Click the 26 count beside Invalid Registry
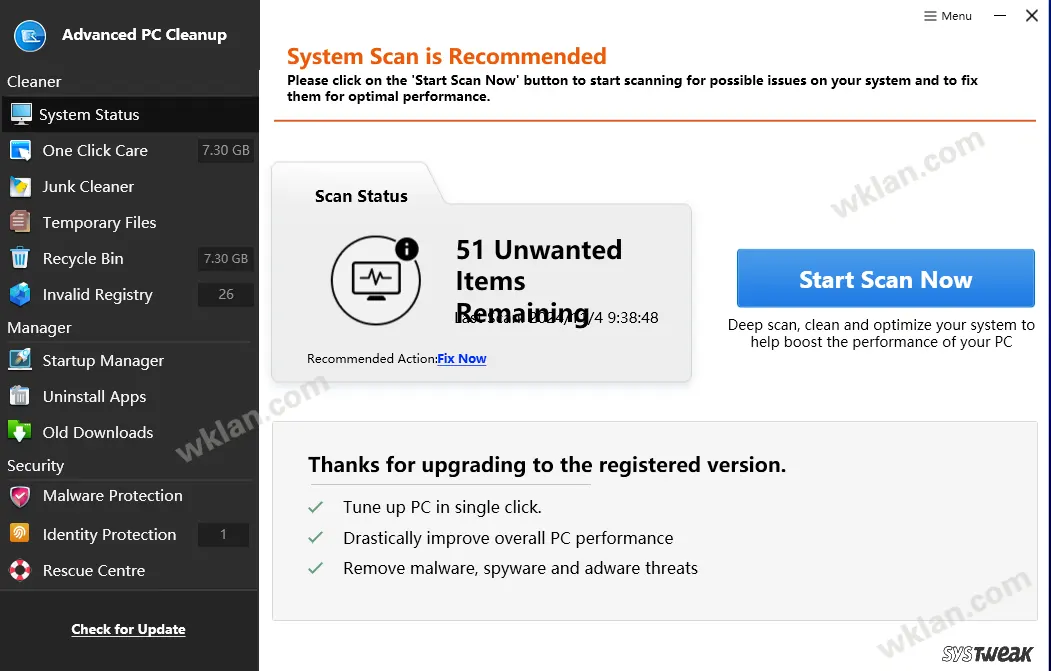Viewport: 1051px width, 671px height. 226,294
